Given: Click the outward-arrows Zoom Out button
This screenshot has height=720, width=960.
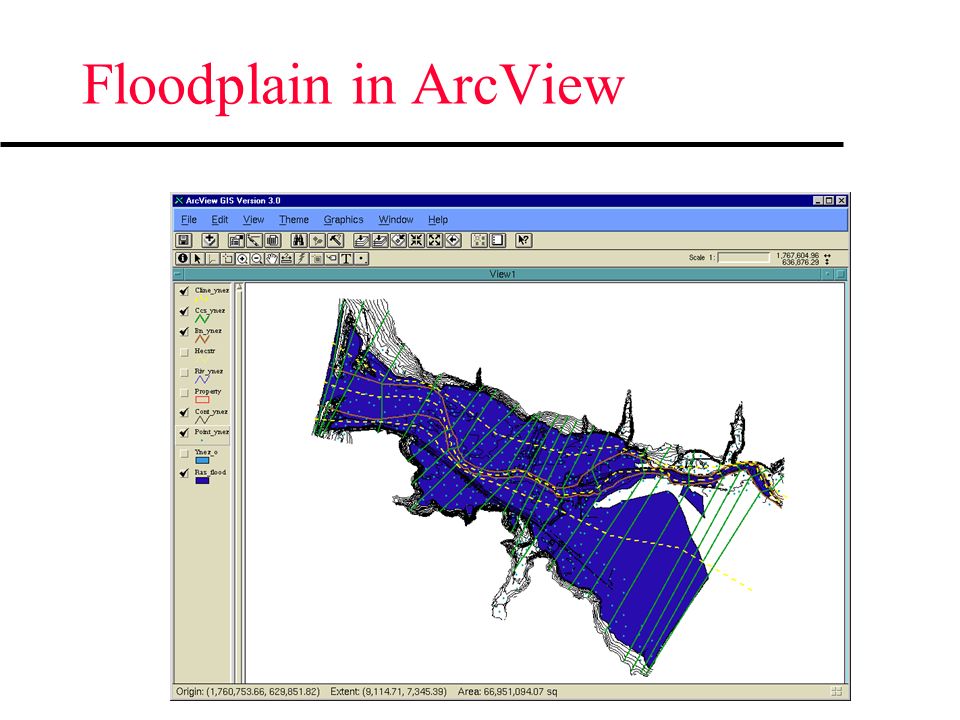Looking at the screenshot, I should click(434, 240).
